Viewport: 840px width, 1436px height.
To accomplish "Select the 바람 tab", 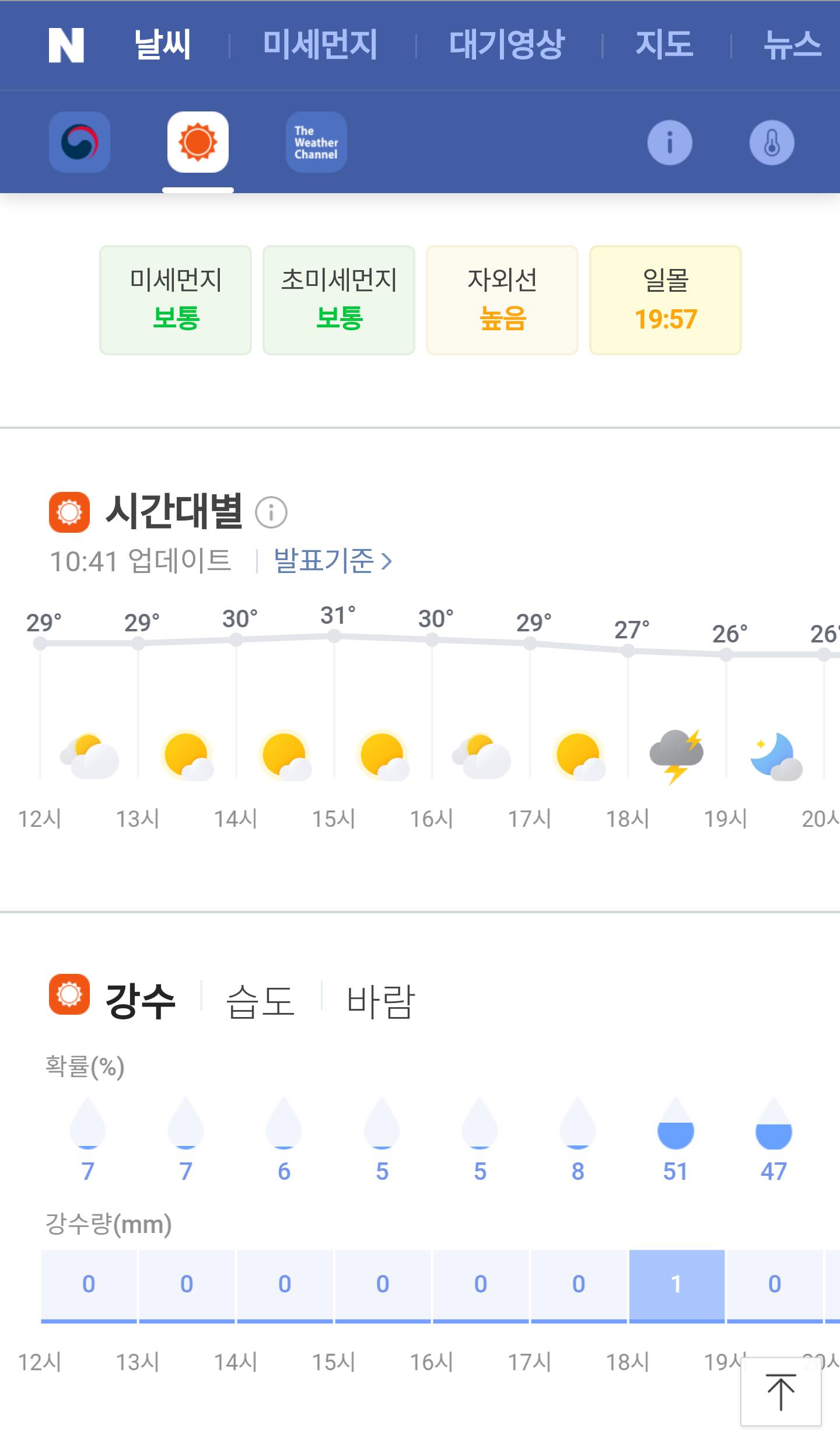I will click(380, 1001).
